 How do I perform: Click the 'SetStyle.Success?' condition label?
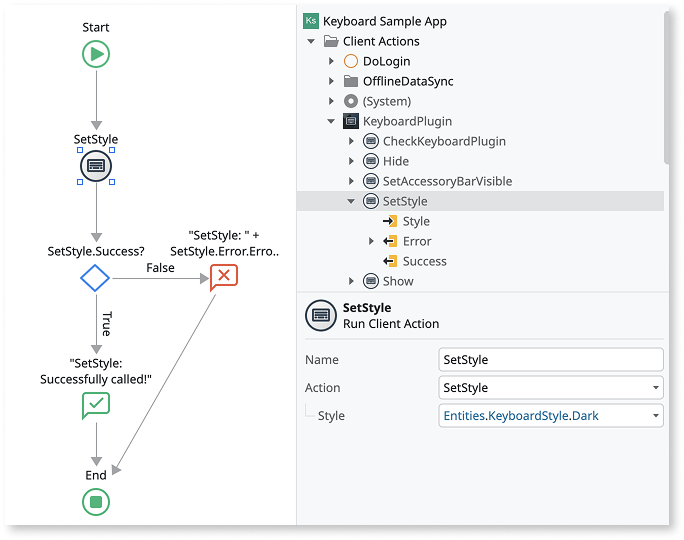click(x=96, y=251)
